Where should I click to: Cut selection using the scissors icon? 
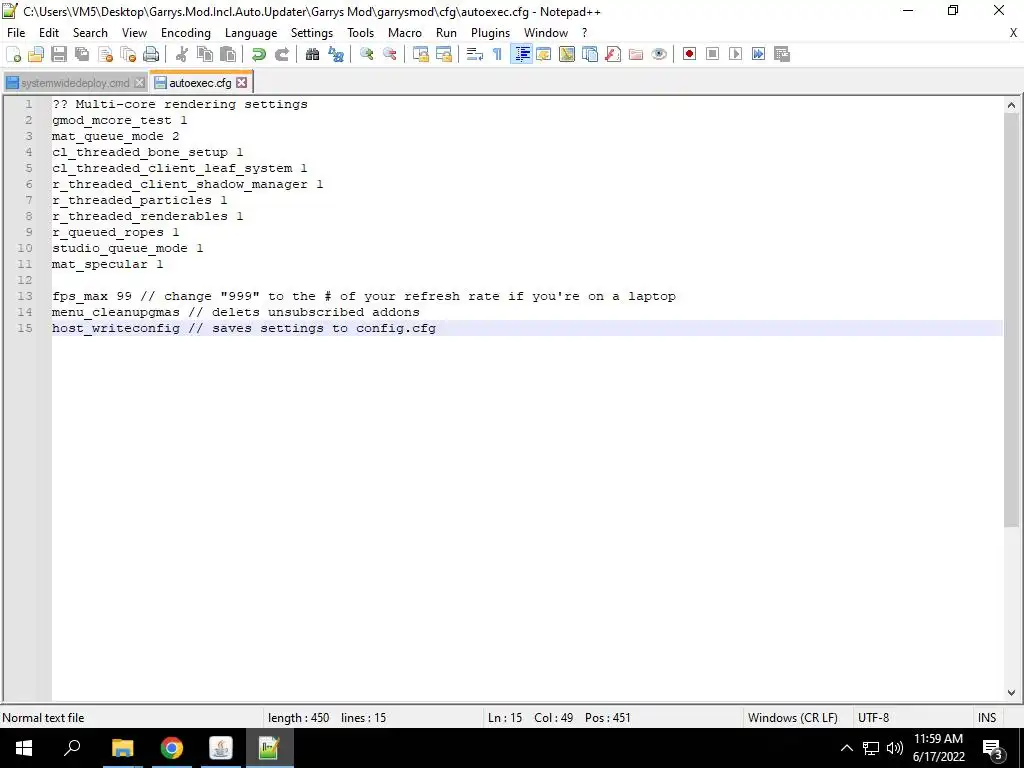pyautogui.click(x=182, y=54)
